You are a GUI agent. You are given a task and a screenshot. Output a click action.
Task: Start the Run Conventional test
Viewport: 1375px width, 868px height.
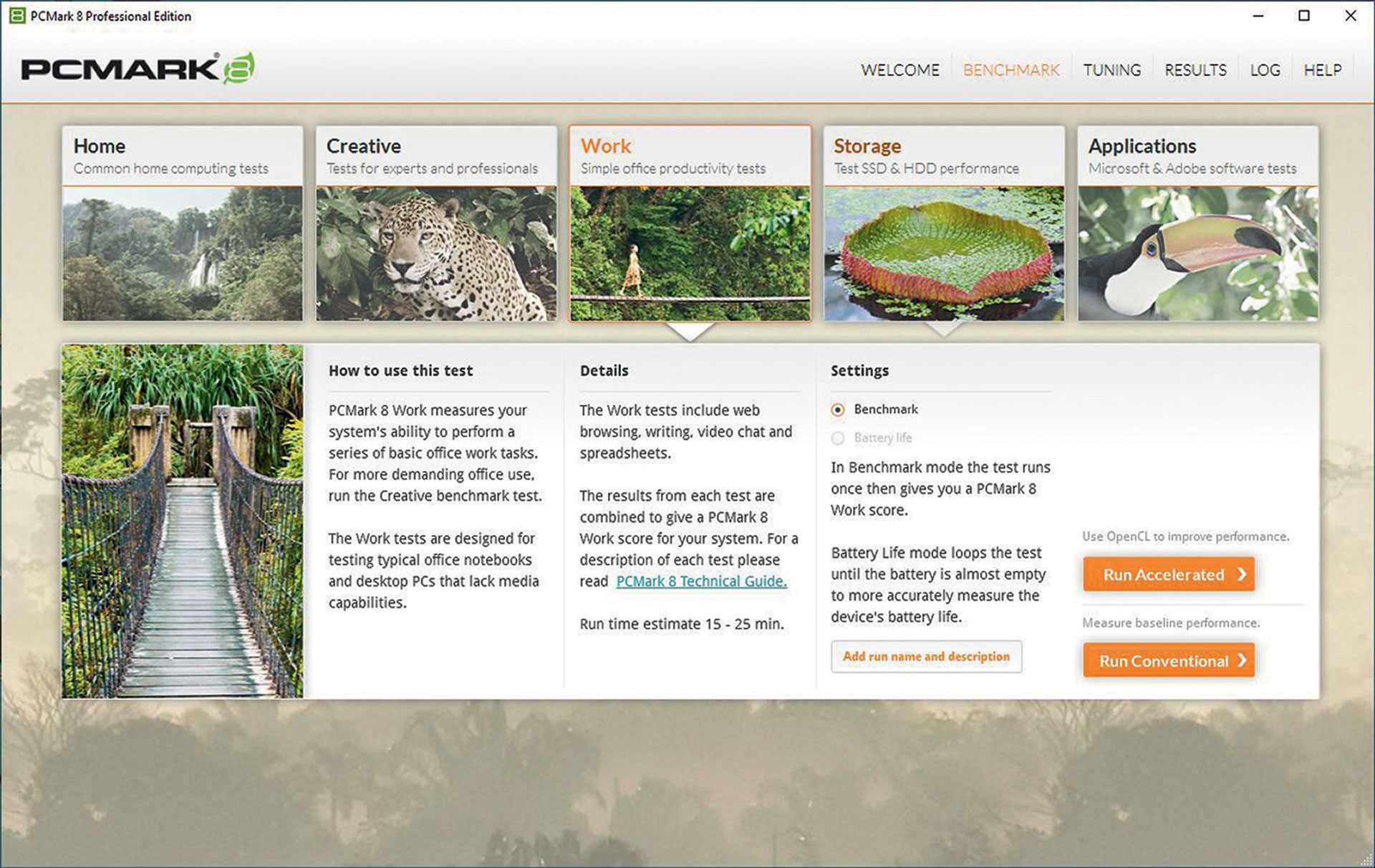[x=1169, y=660]
